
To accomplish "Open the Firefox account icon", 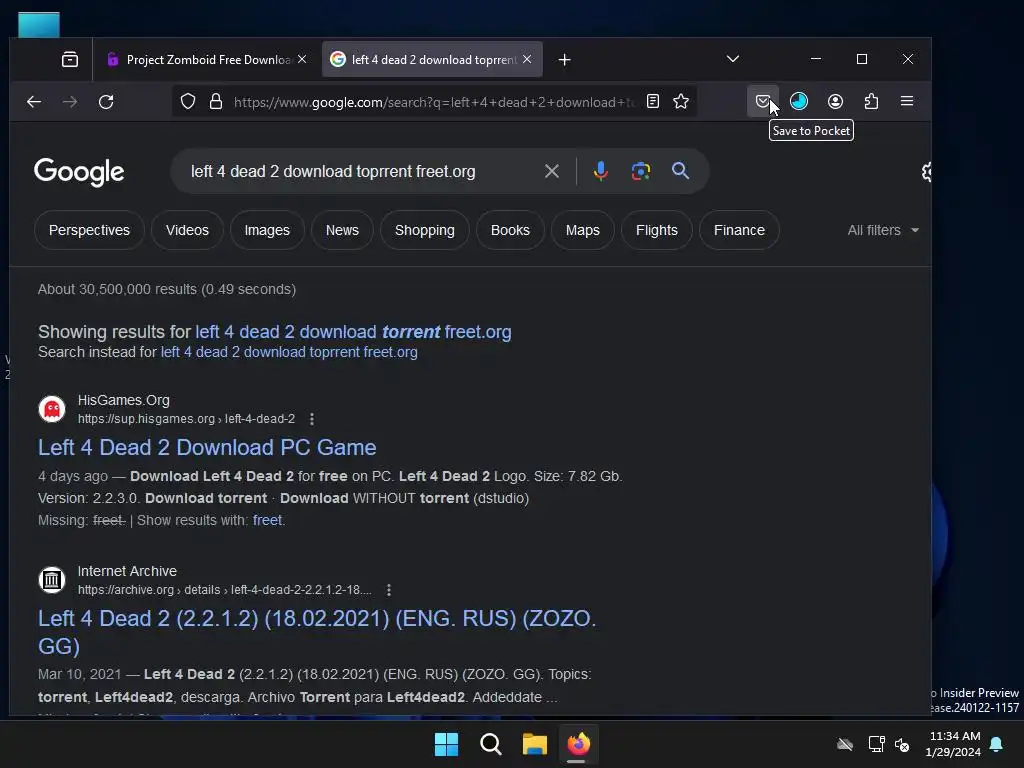I will pos(835,101).
